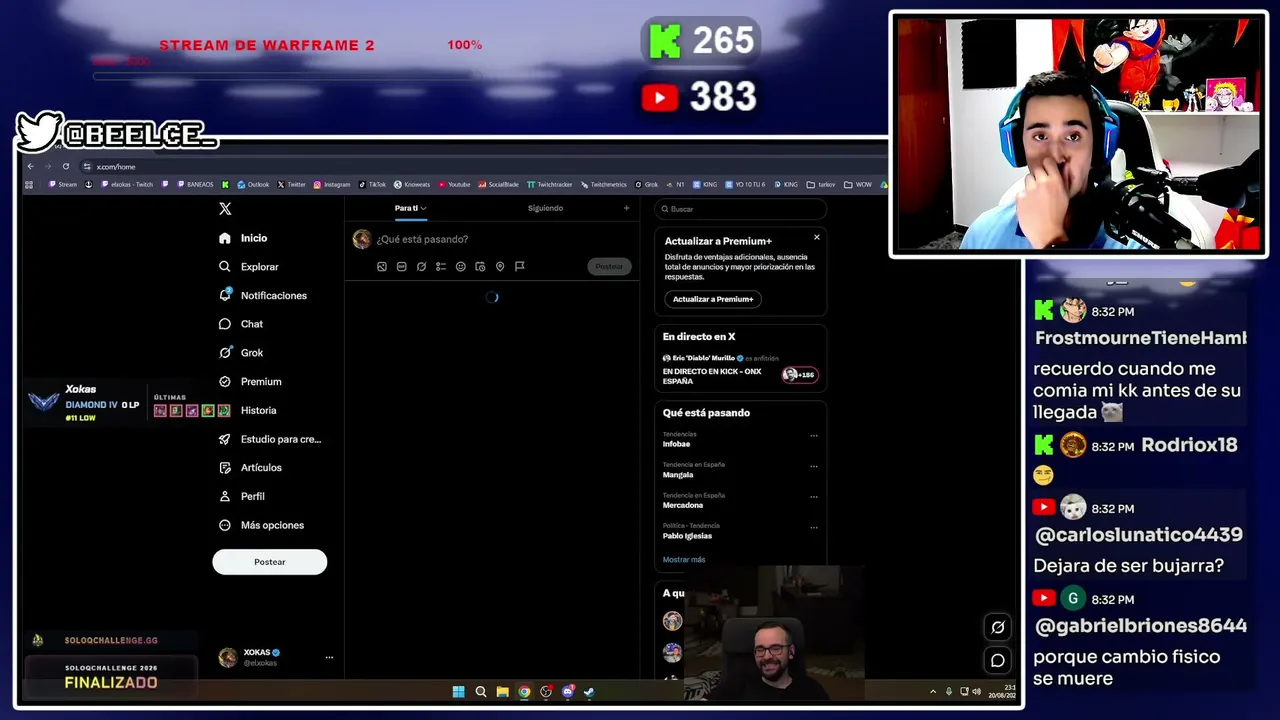Add a poll to the post

pos(441,267)
